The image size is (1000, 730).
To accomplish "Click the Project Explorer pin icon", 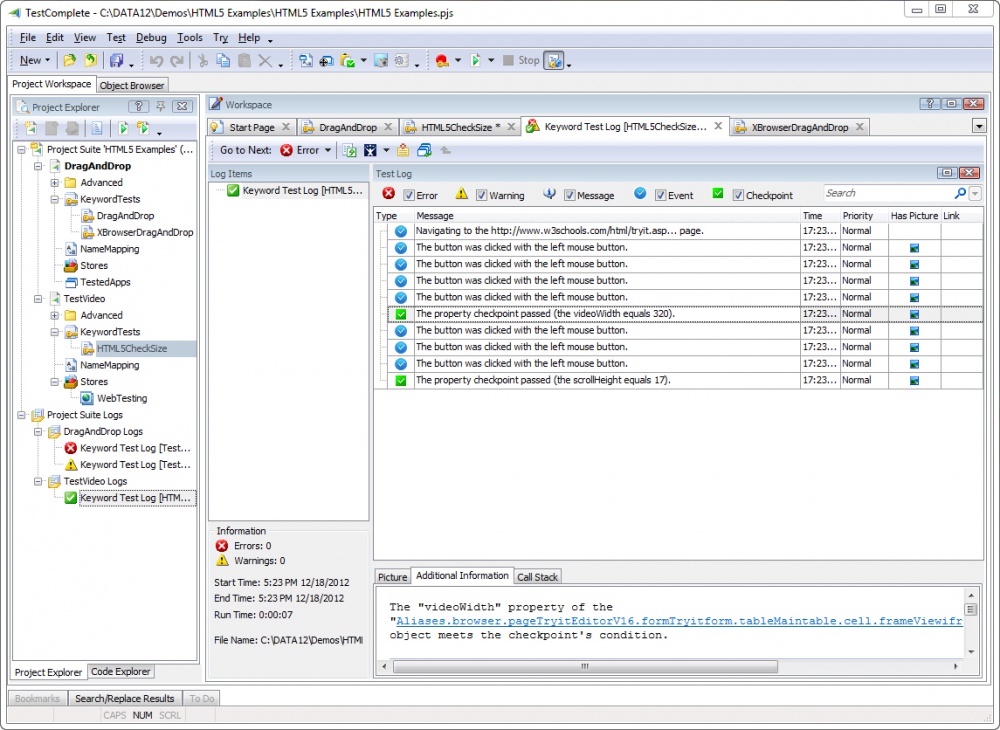I will (161, 106).
